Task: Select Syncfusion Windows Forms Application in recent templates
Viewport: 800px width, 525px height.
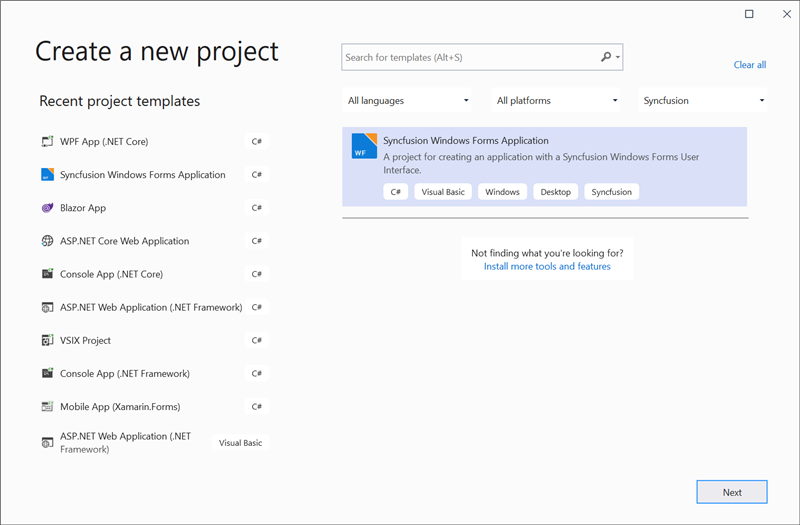Action: [x=143, y=175]
